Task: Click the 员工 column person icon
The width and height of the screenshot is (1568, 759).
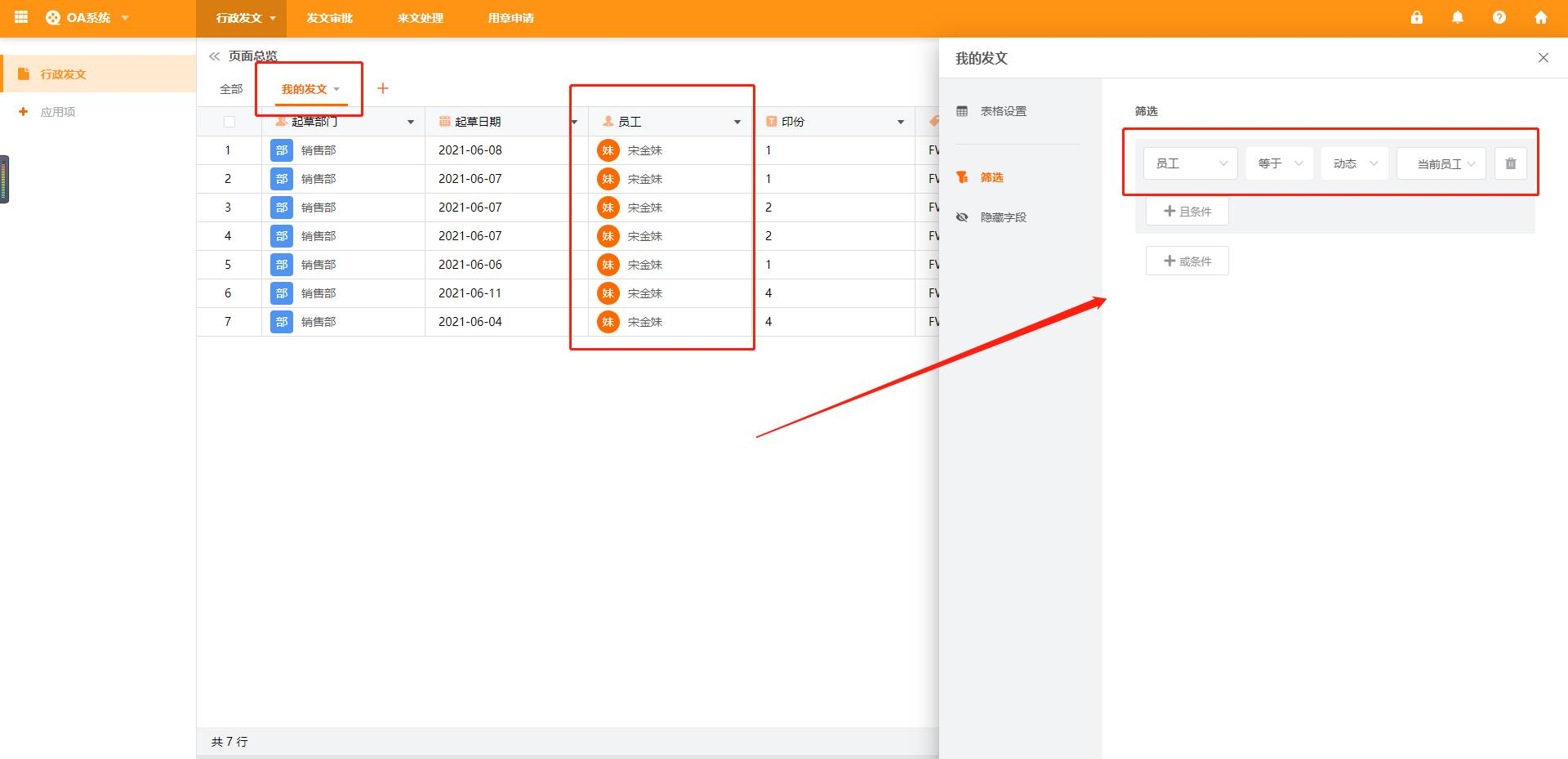Action: (x=608, y=121)
